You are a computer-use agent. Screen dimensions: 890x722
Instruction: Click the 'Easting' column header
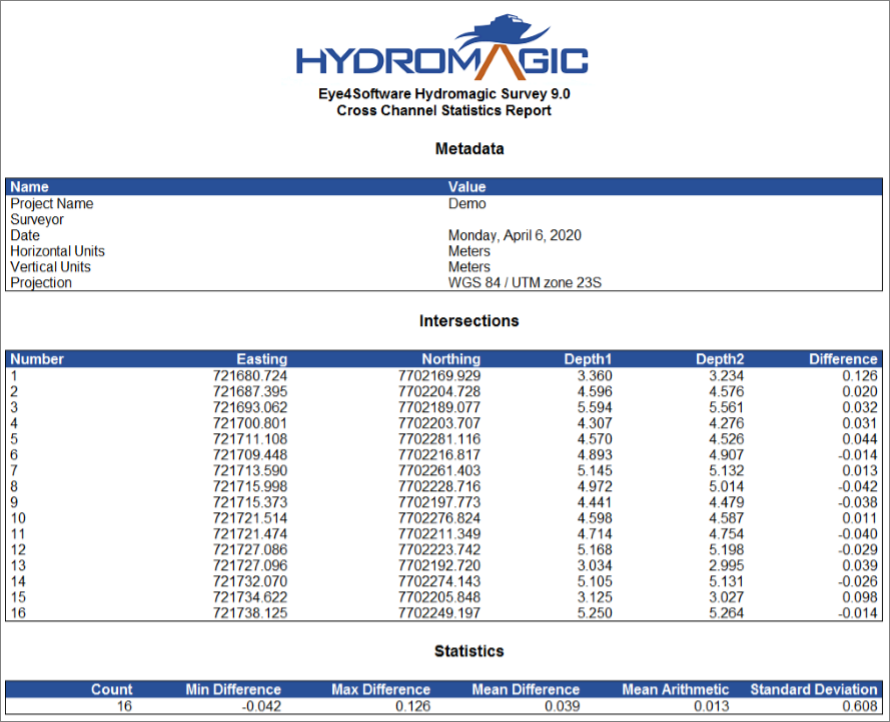pyautogui.click(x=262, y=359)
